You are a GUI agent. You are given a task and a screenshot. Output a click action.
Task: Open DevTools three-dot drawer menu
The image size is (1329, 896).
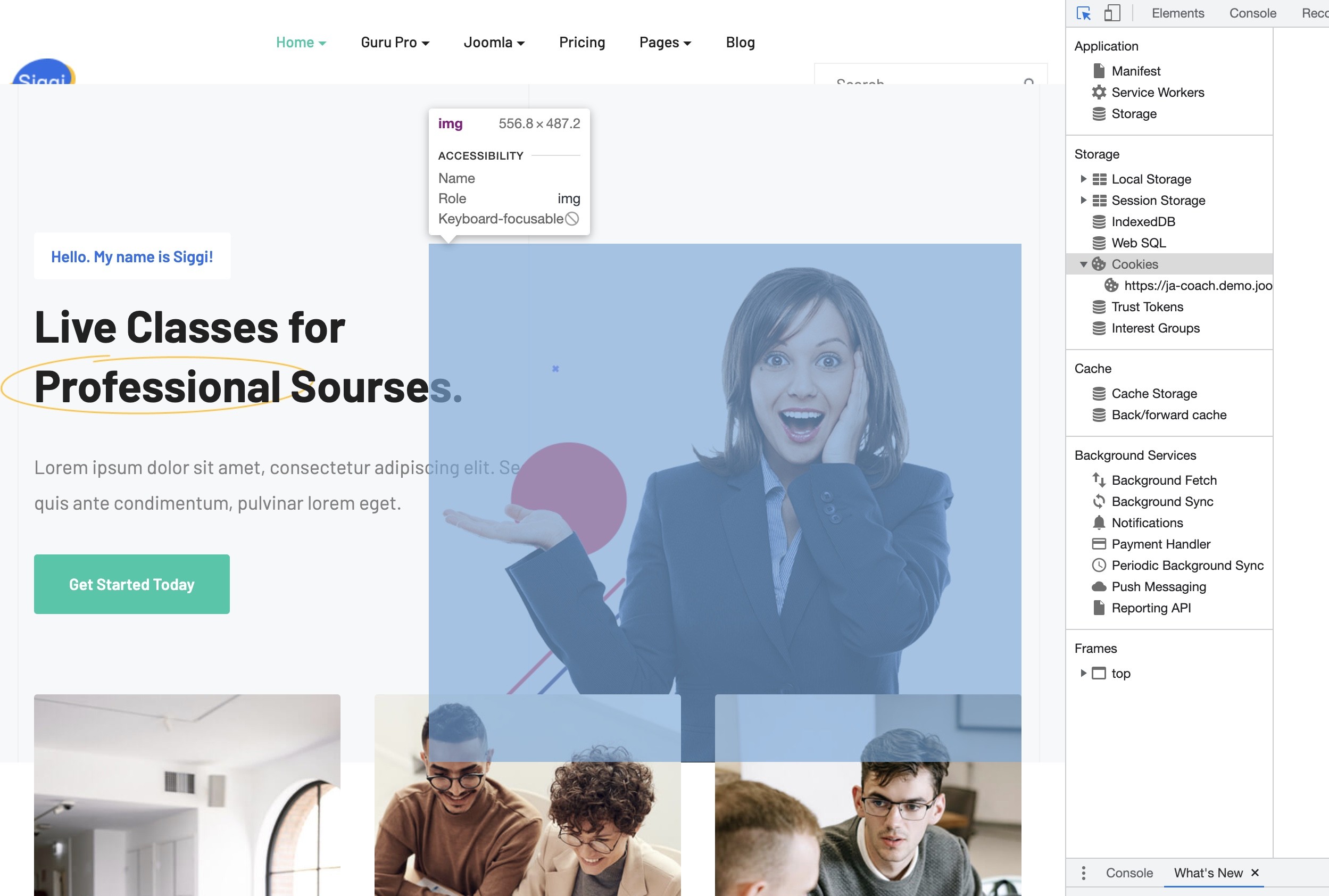[1083, 873]
